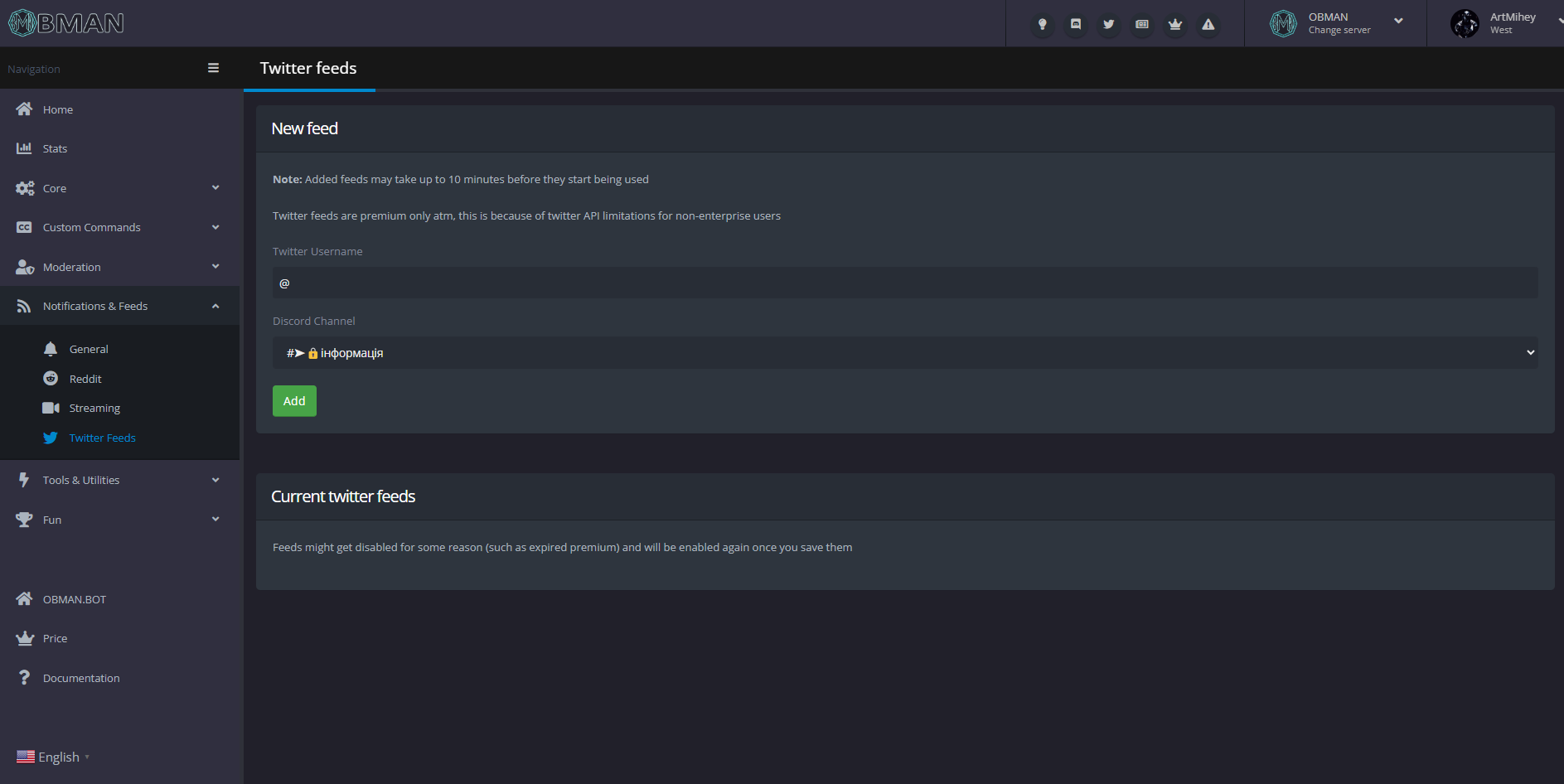Click the OBMAN server avatar icon
This screenshot has width=1564, height=784.
coord(1283,23)
